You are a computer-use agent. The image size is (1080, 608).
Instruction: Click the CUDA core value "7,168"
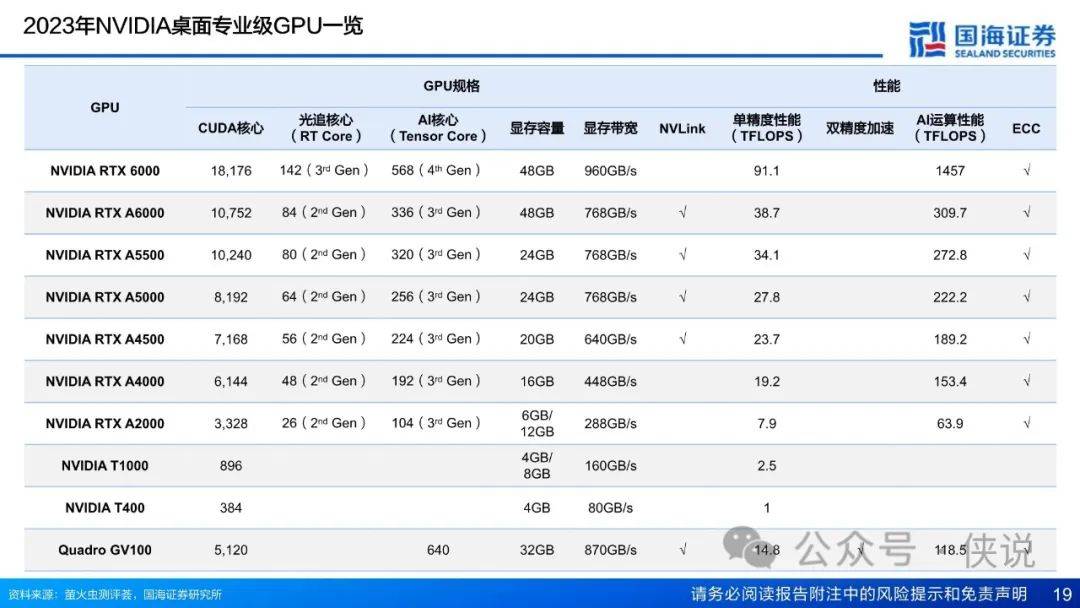click(x=231, y=339)
